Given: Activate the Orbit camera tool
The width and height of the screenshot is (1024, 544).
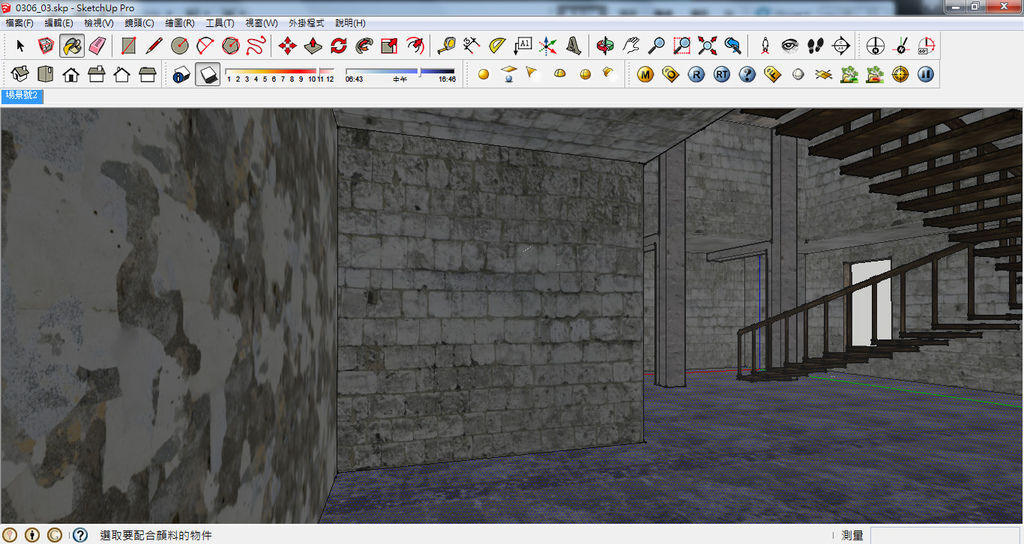Looking at the screenshot, I should point(605,46).
